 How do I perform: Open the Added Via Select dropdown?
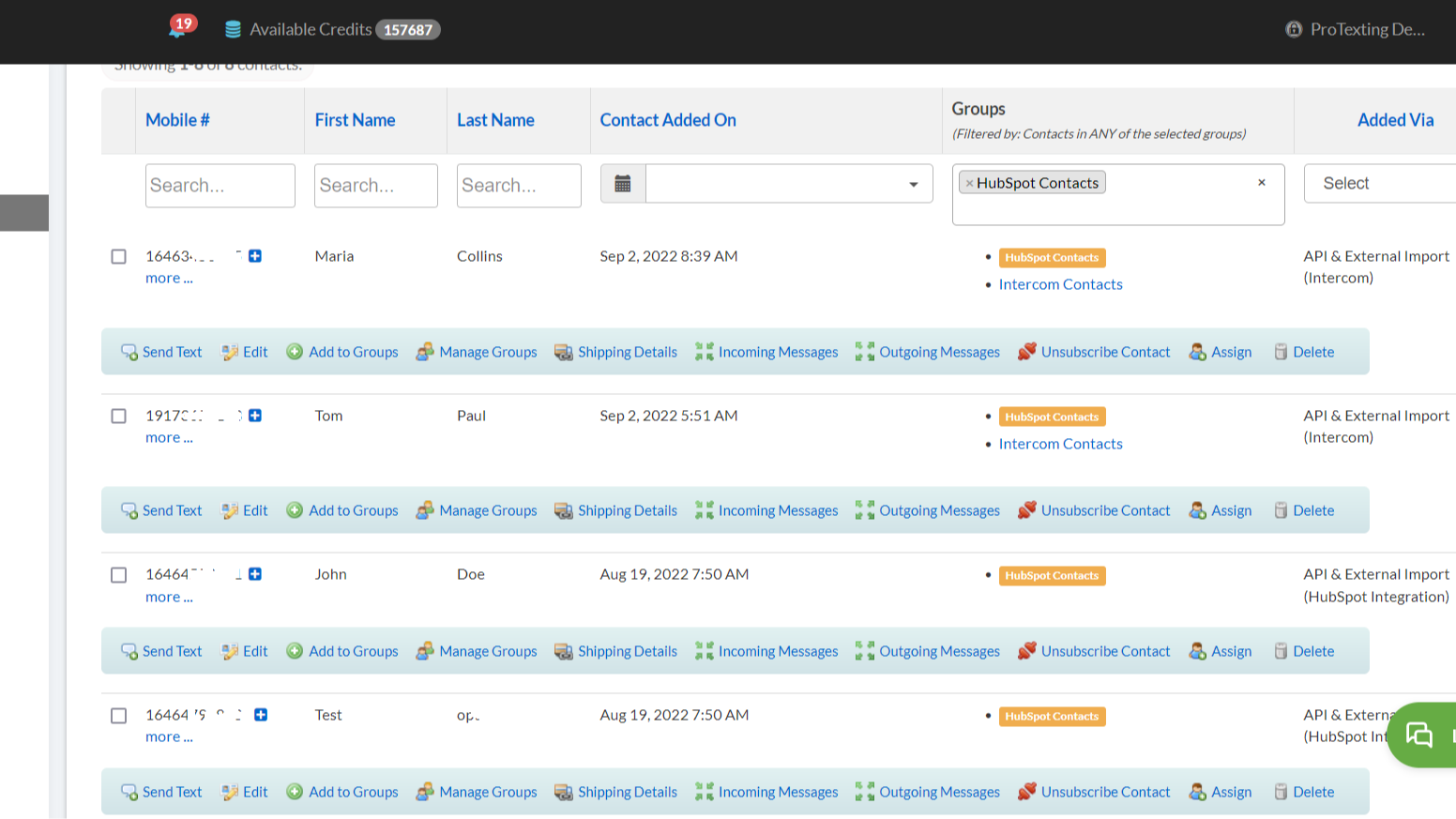point(1377,183)
